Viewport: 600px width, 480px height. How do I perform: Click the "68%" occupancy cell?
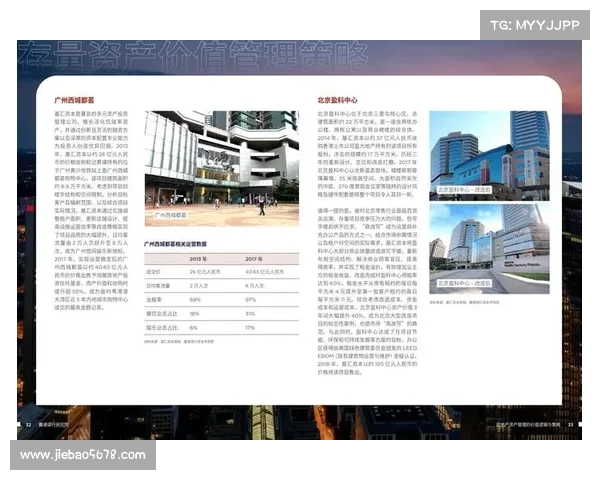tap(195, 300)
